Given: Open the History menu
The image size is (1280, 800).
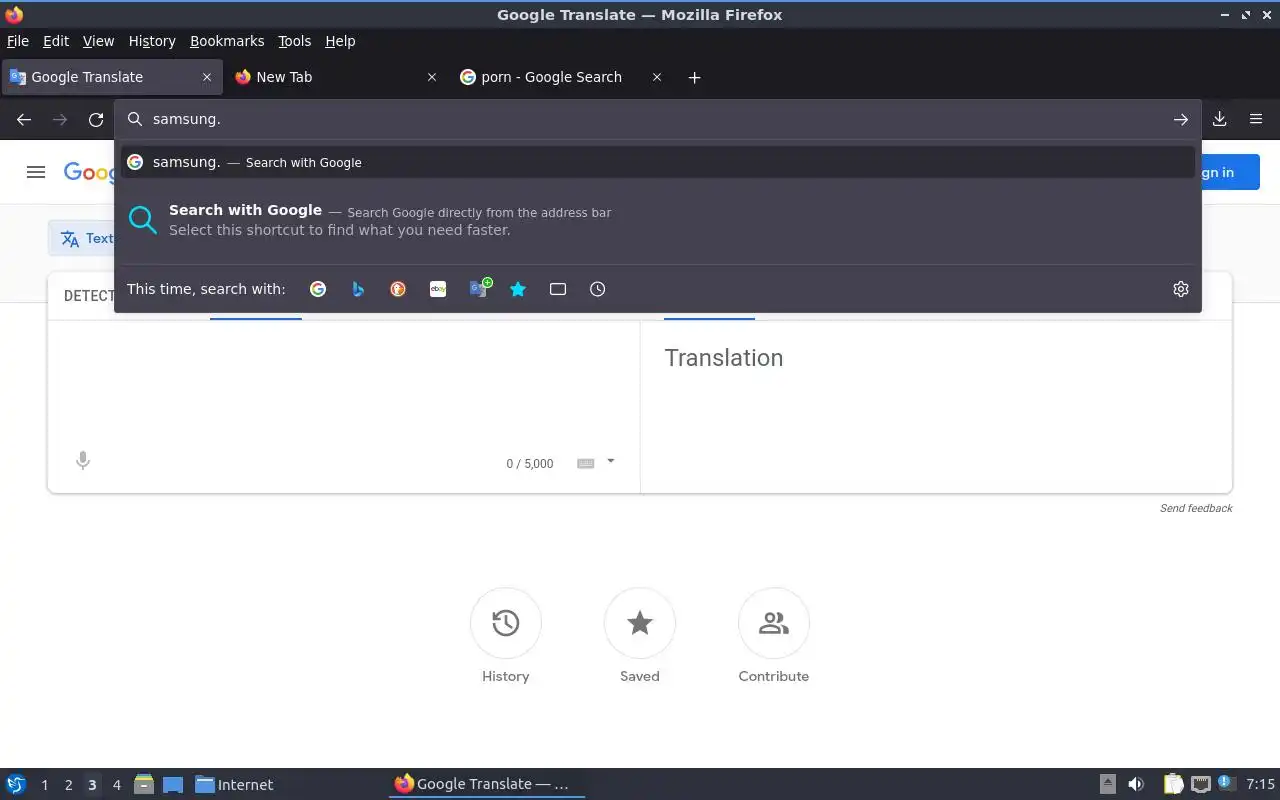Looking at the screenshot, I should tap(152, 41).
